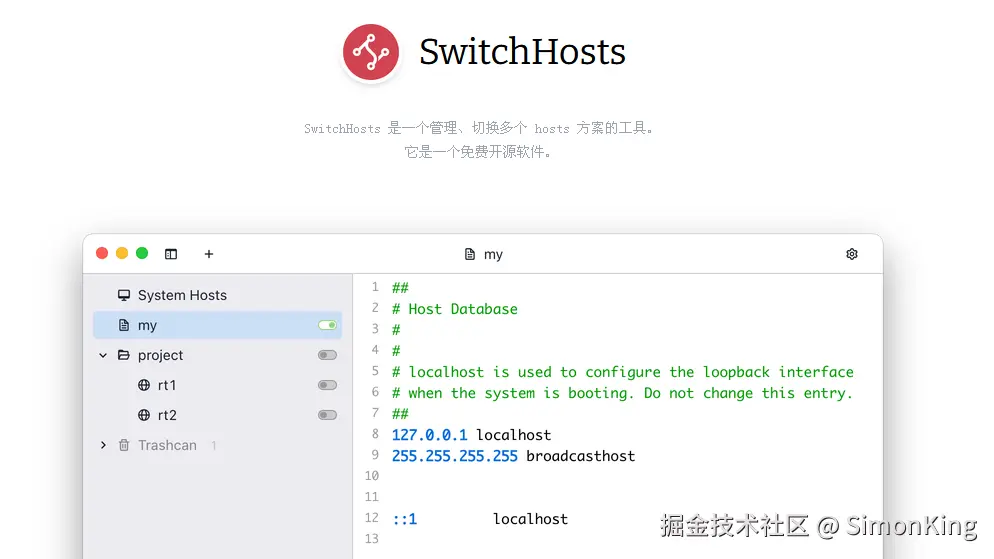Click the '255.255.255.255' IP address
Image resolution: width=994 pixels, height=559 pixels.
(455, 456)
